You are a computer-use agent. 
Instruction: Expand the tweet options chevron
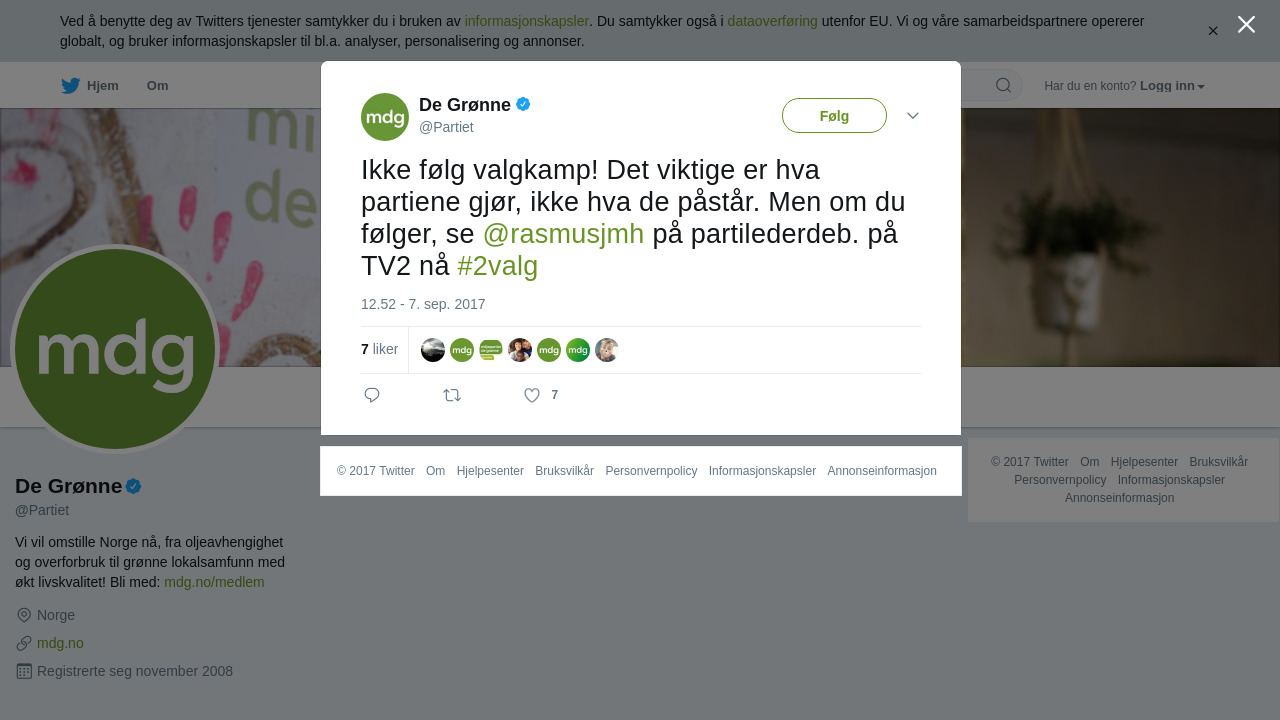pyautogui.click(x=913, y=116)
